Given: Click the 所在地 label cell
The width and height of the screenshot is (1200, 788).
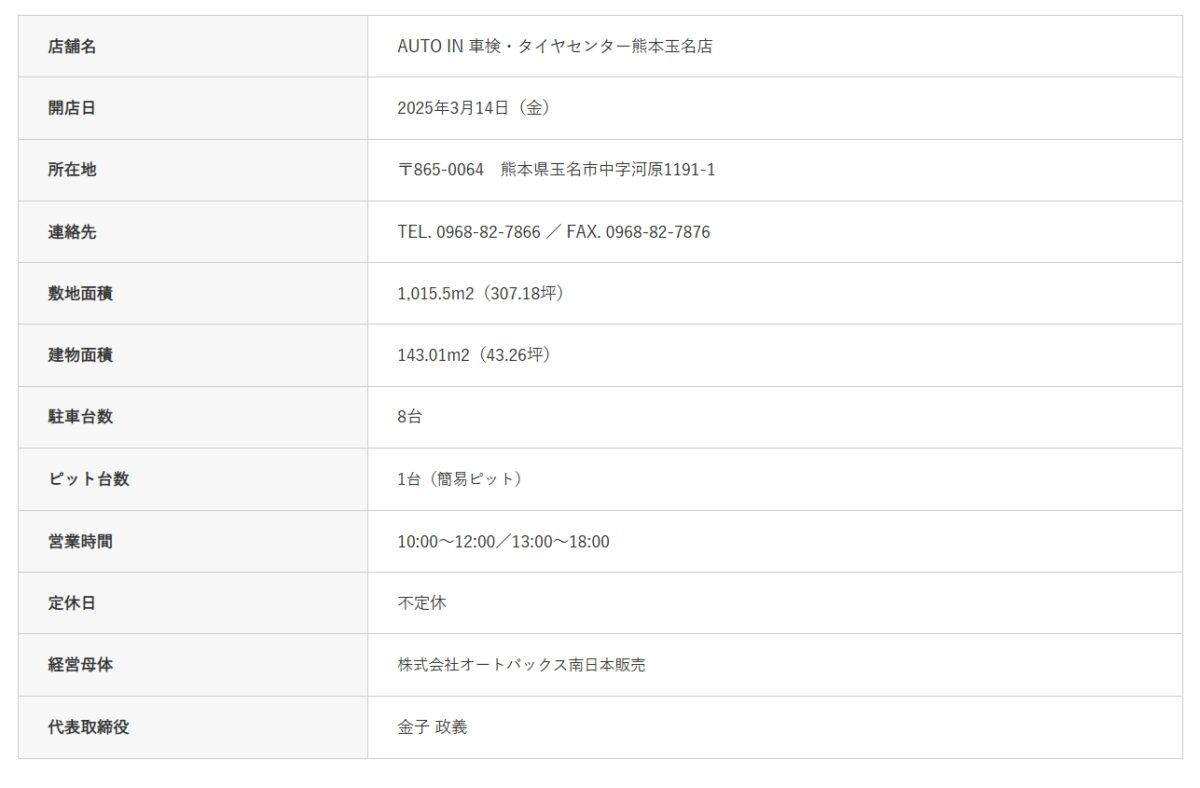Looking at the screenshot, I should coord(72,170).
